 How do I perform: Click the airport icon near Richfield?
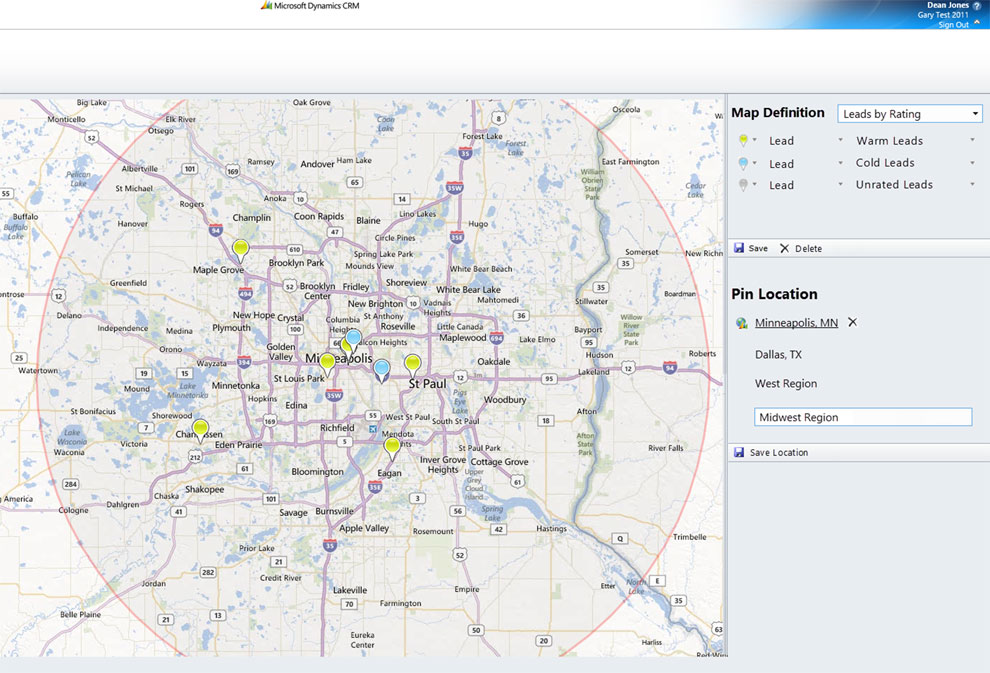(373, 429)
